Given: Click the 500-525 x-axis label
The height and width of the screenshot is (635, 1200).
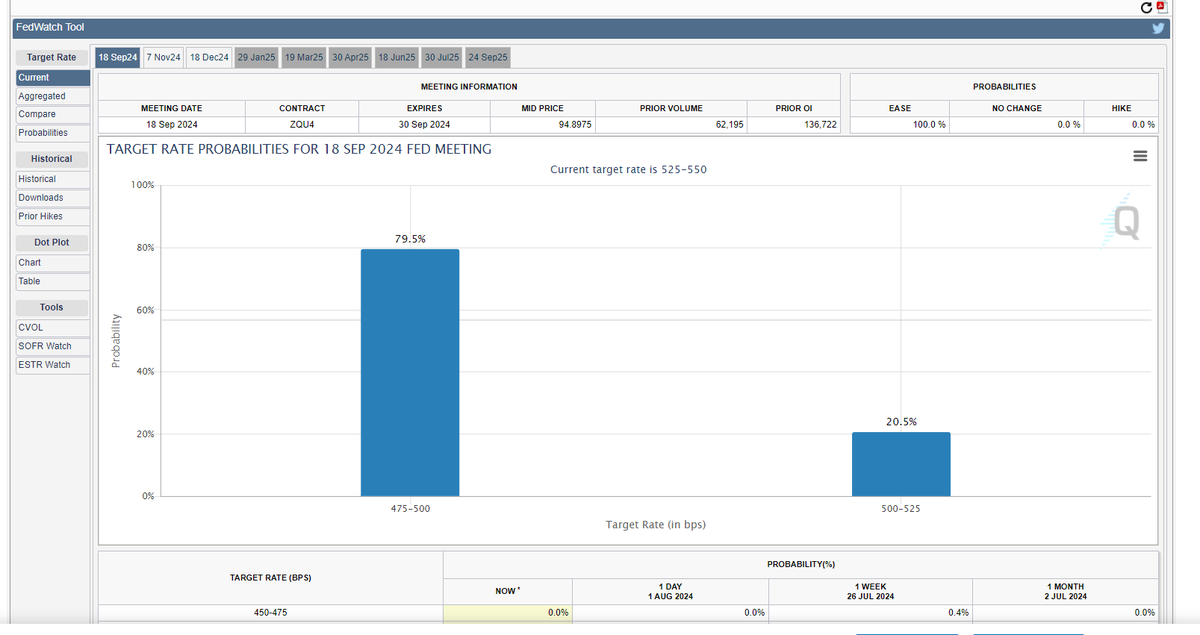Looking at the screenshot, I should 901,508.
